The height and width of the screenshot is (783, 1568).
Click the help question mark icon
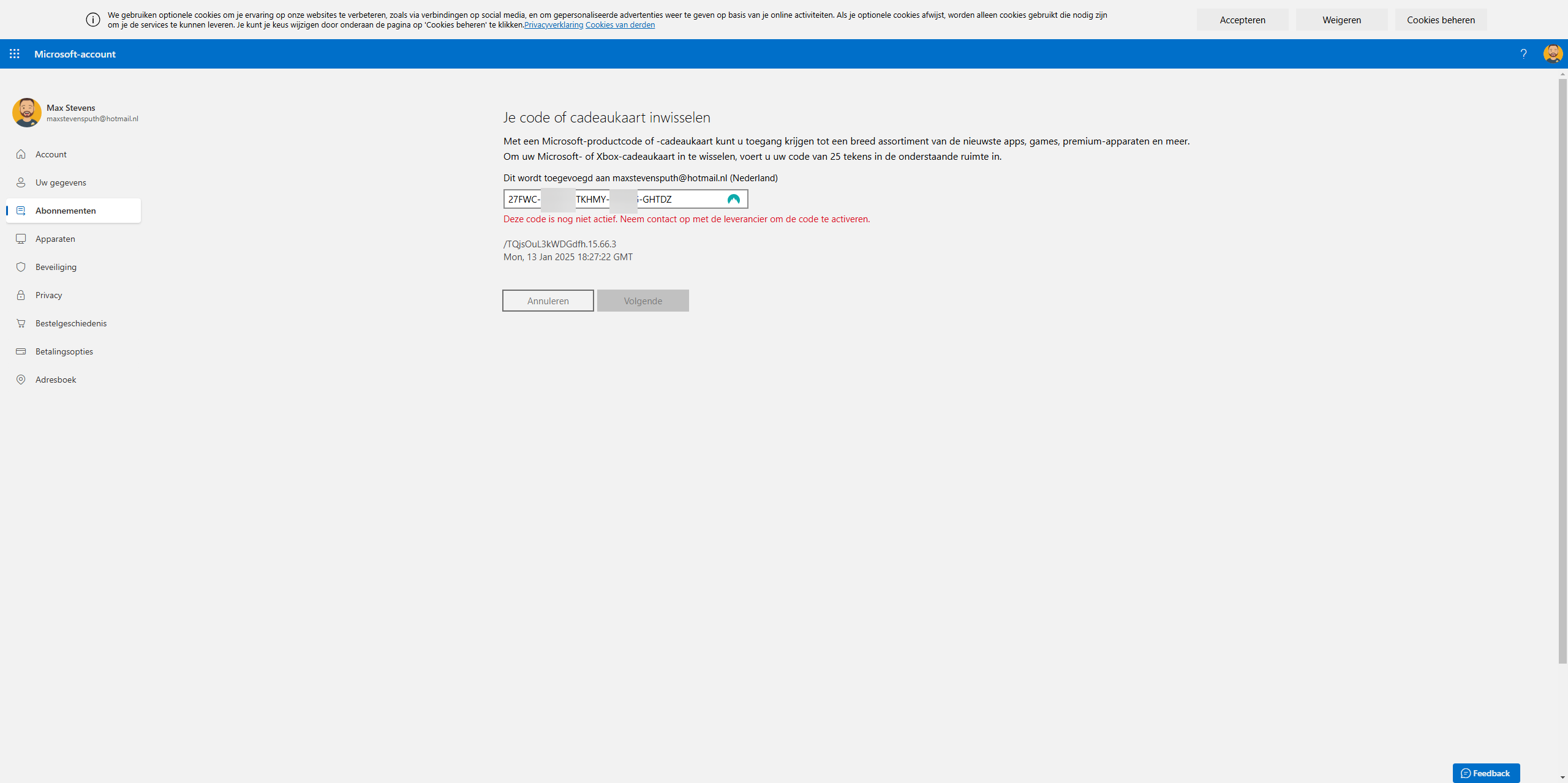click(1523, 54)
